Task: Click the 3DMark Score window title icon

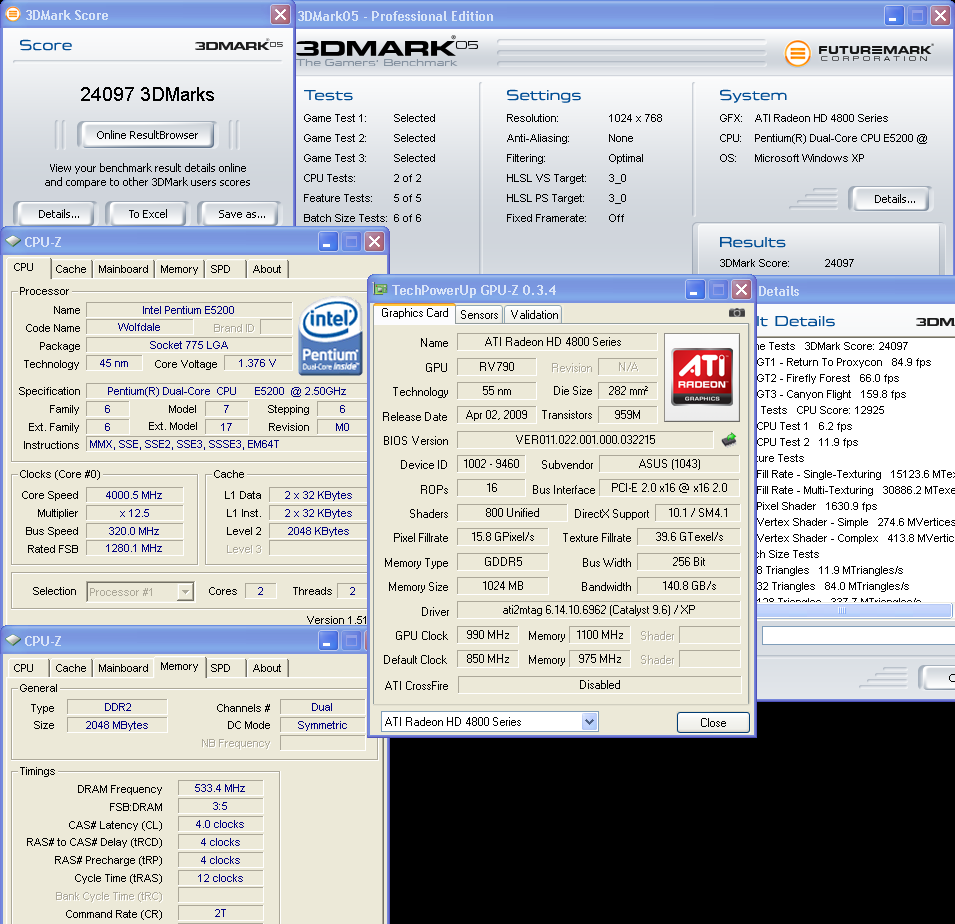Action: tap(13, 14)
